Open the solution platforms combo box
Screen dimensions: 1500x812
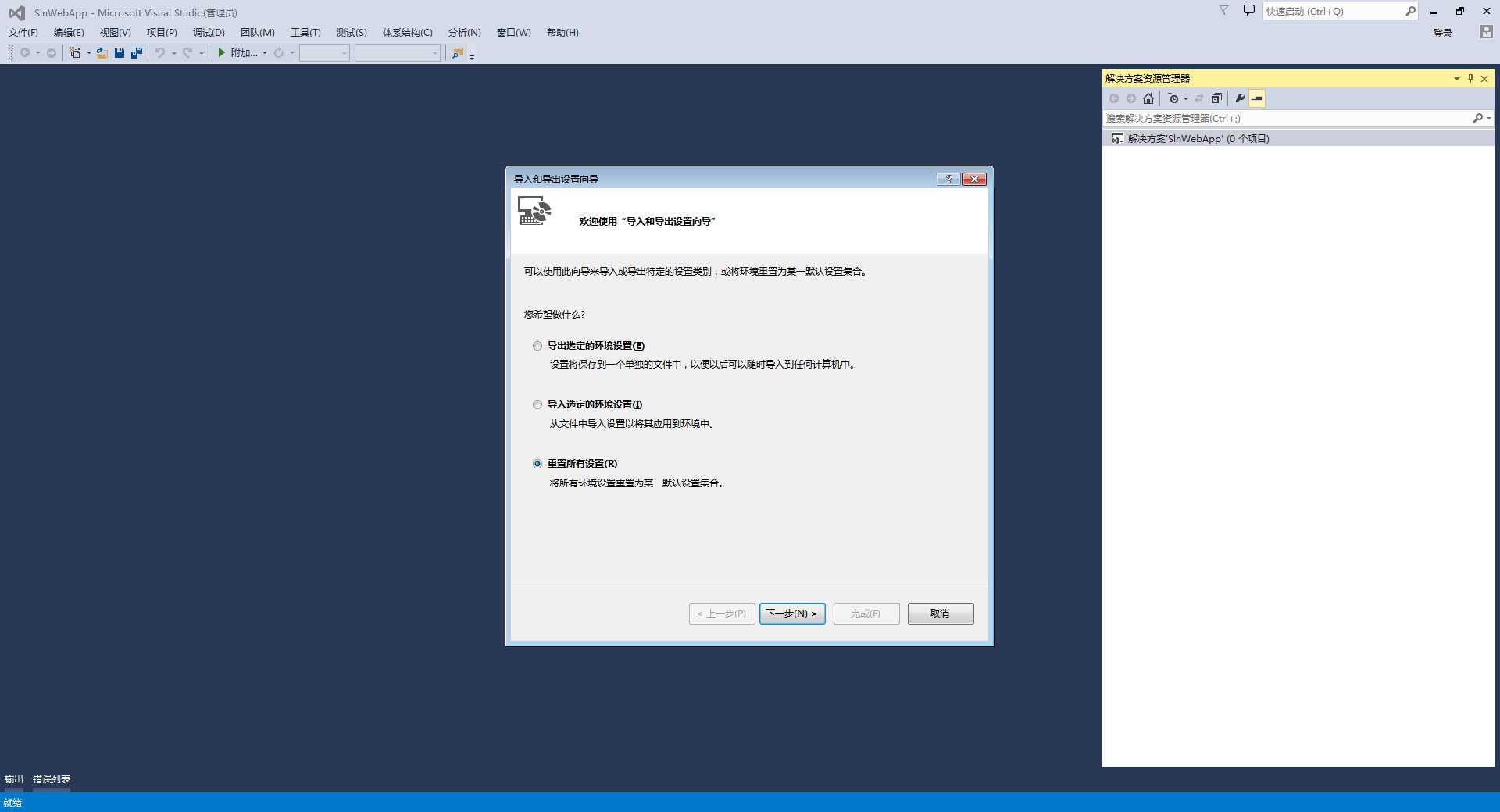click(x=398, y=52)
